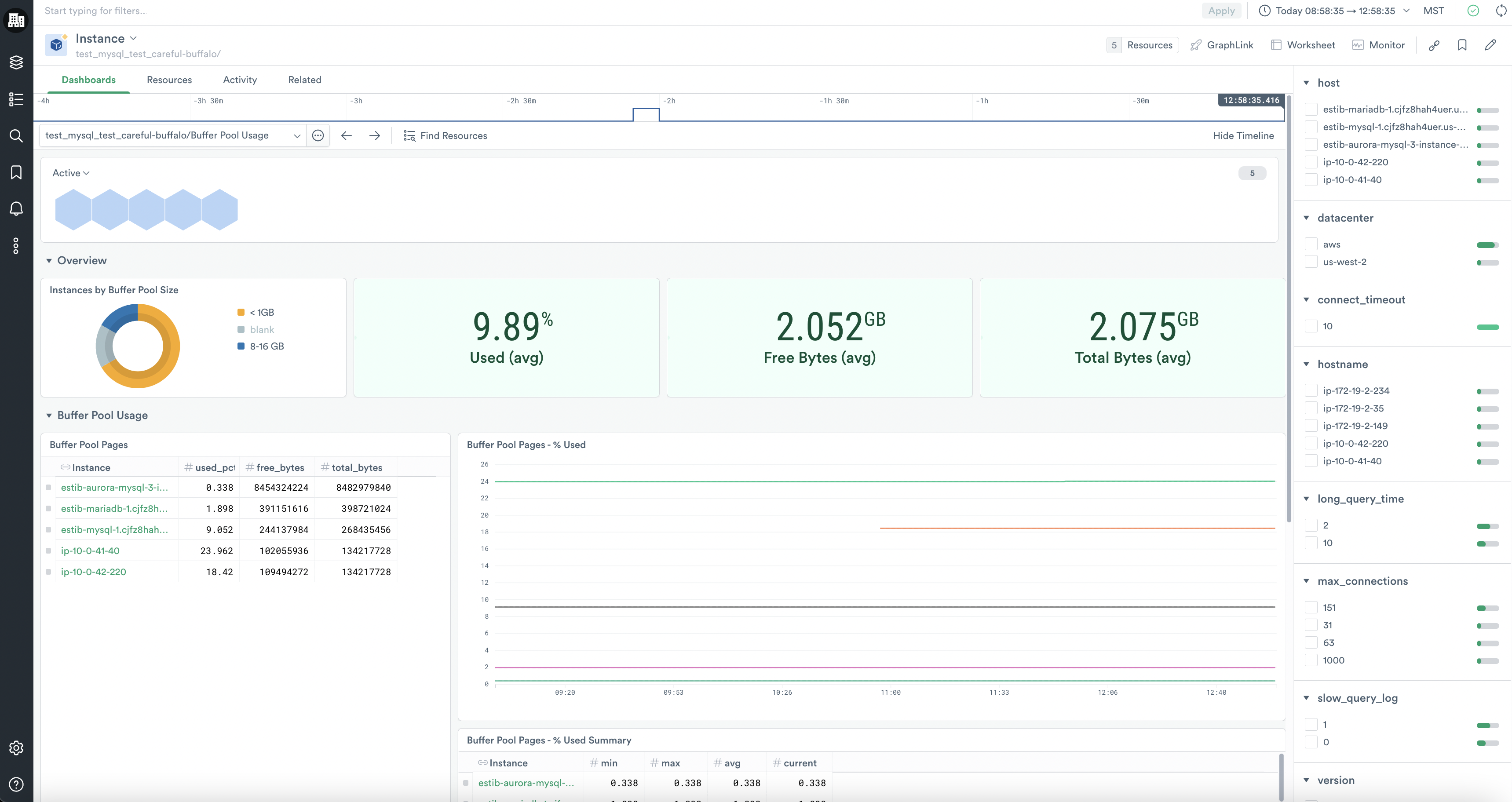Image resolution: width=1512 pixels, height=802 pixels.
Task: Copy link using the chain icon
Action: (x=1434, y=45)
